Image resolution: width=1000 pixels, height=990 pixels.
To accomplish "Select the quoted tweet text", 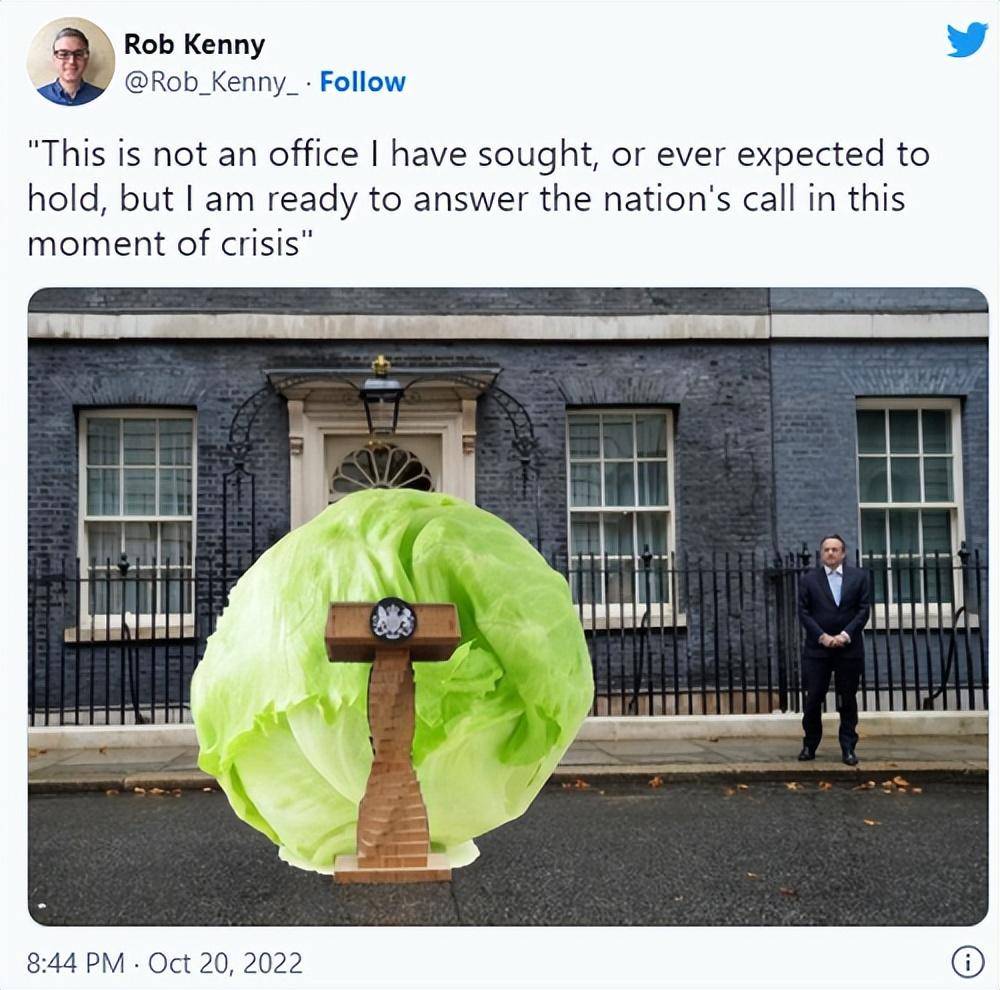I will click(x=478, y=199).
